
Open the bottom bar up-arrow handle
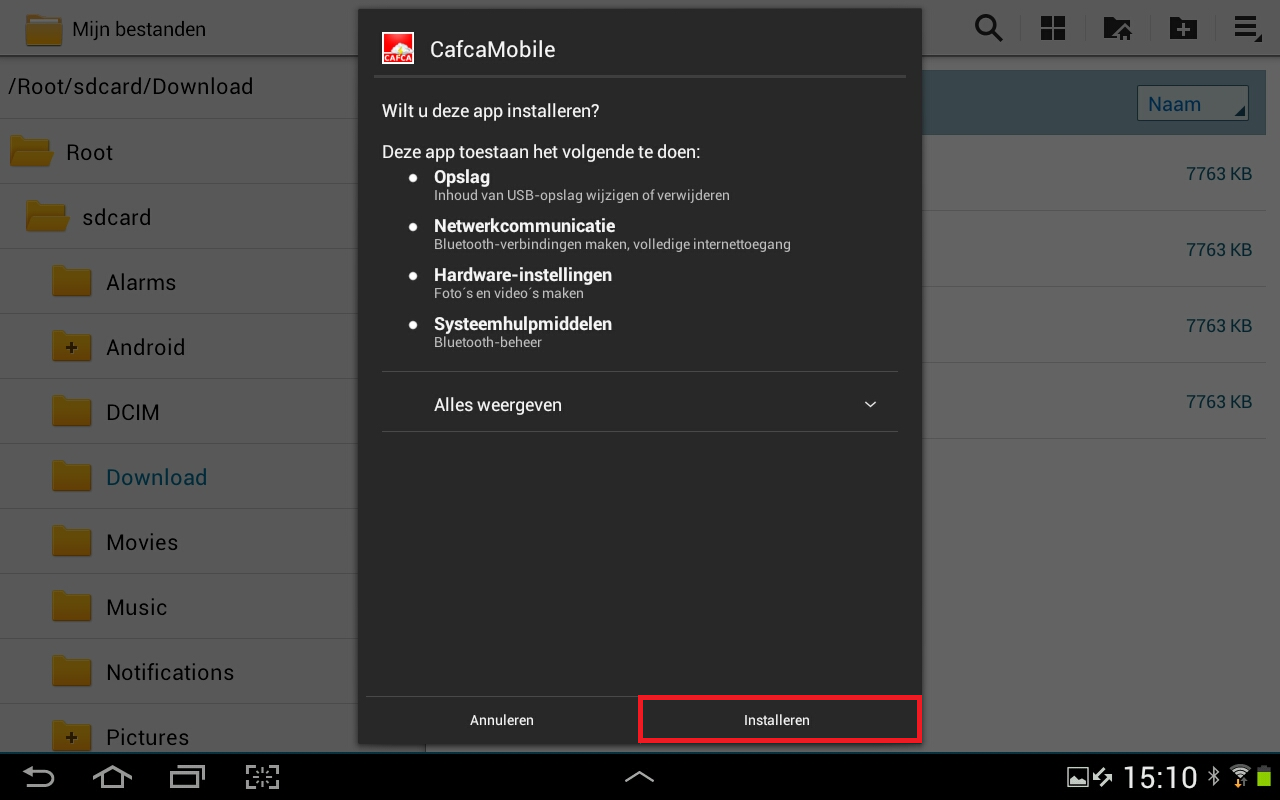pos(640,776)
